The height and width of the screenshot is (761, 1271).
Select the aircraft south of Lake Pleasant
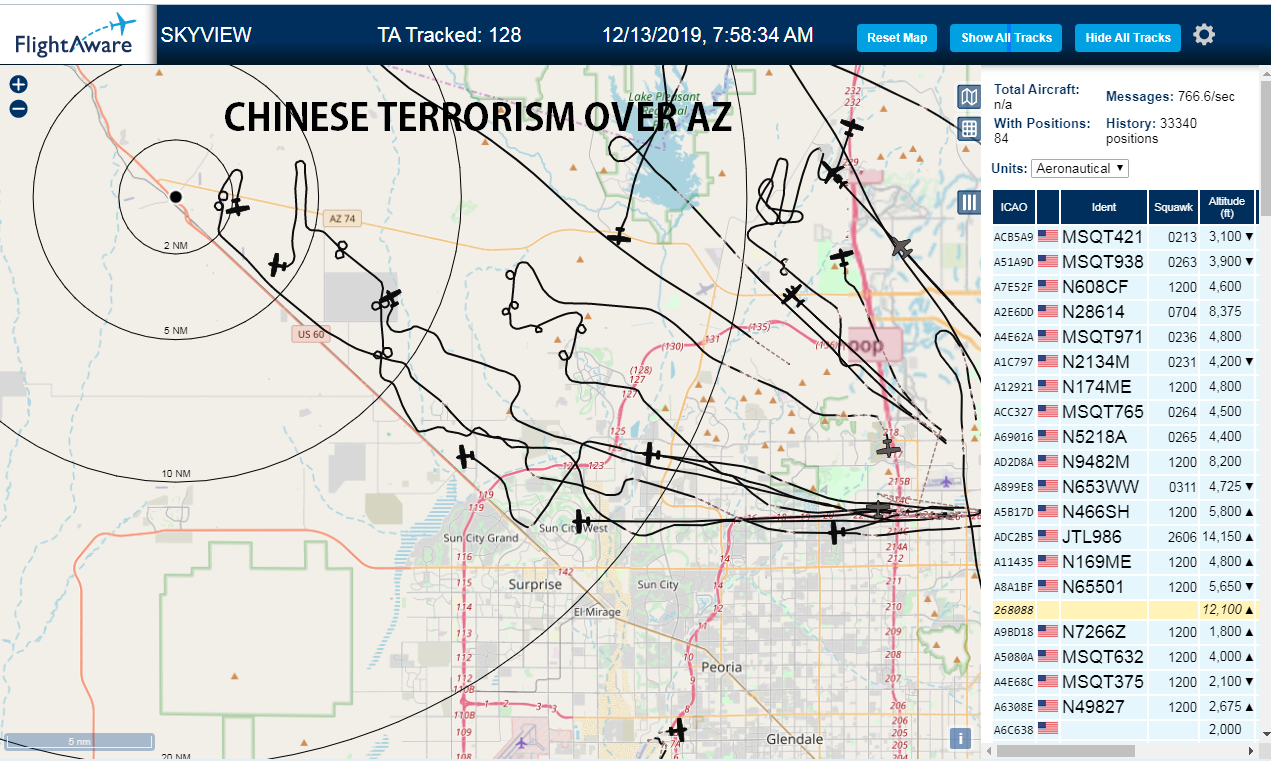(619, 236)
